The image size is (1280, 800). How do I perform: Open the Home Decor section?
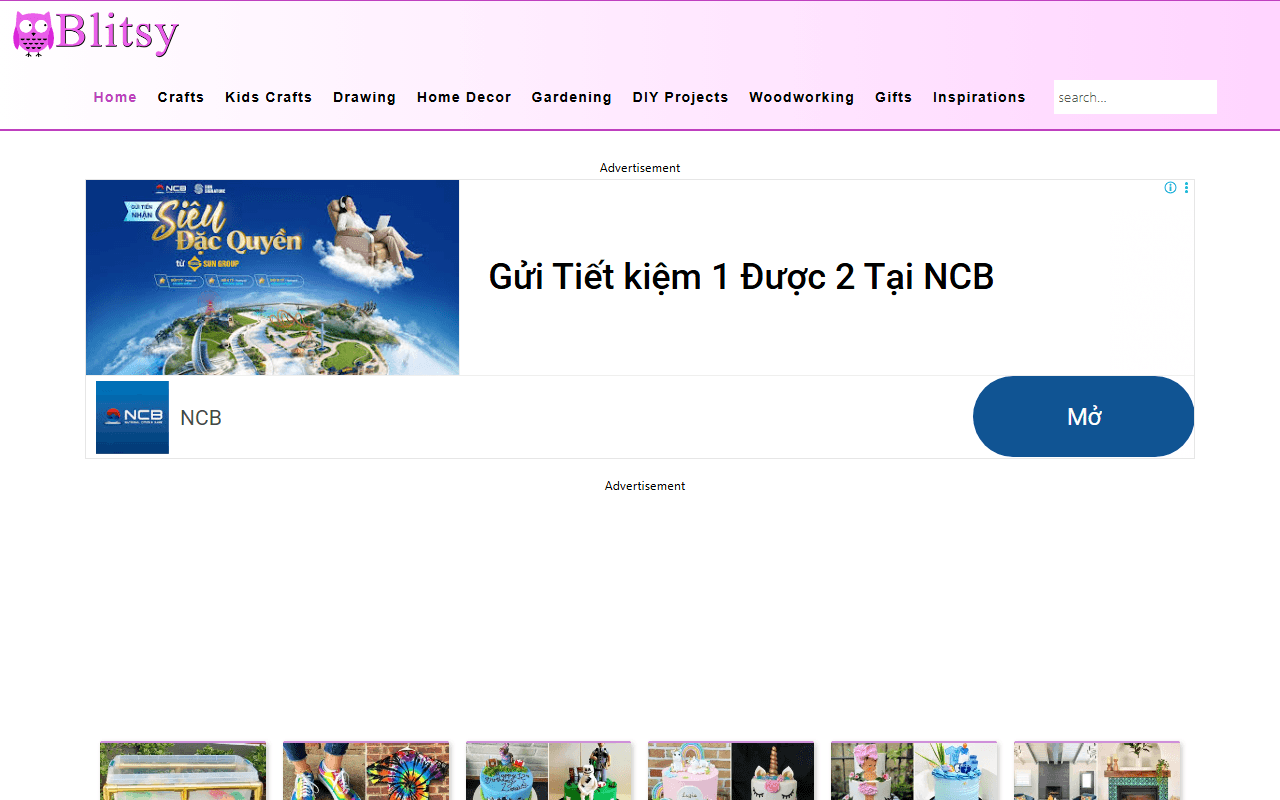tap(464, 97)
